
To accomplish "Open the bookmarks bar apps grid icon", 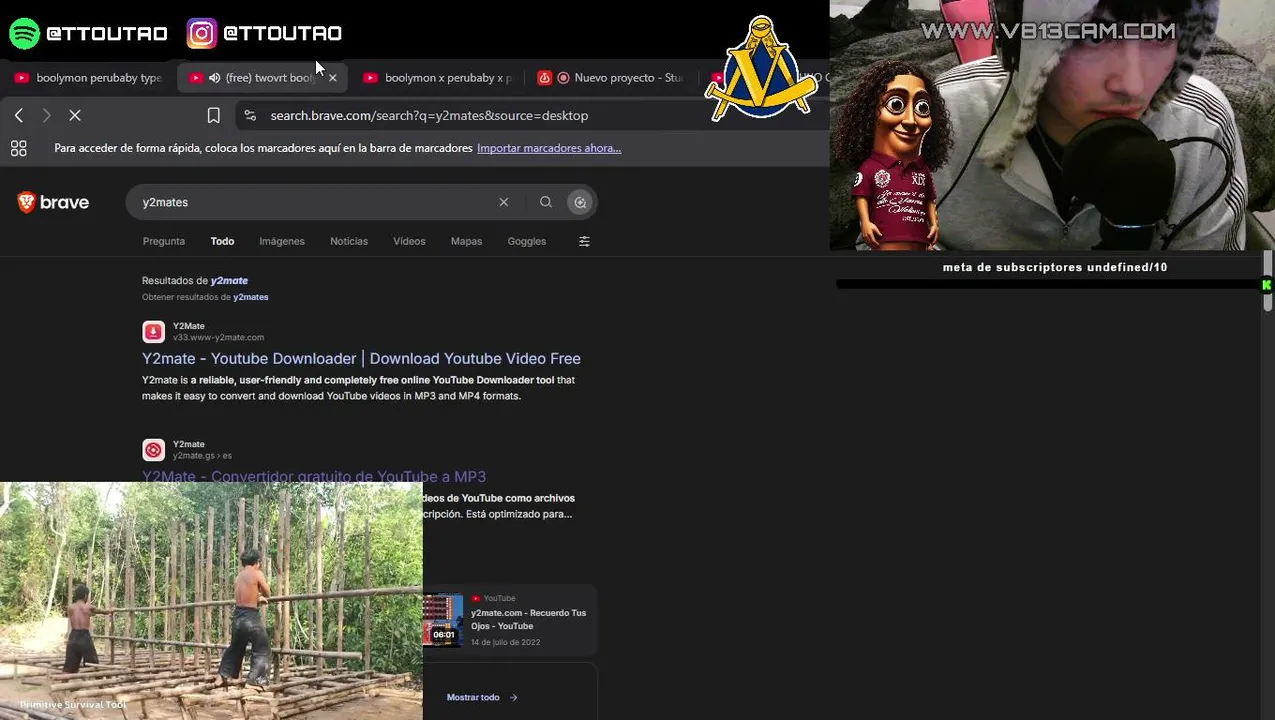I will 18,148.
